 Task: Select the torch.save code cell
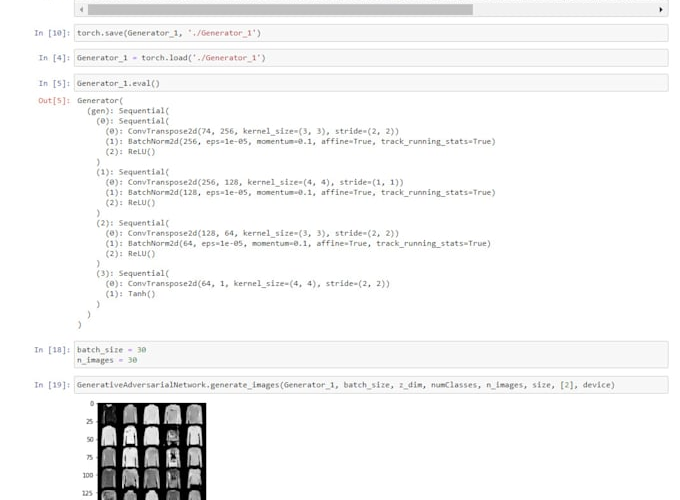[370, 33]
